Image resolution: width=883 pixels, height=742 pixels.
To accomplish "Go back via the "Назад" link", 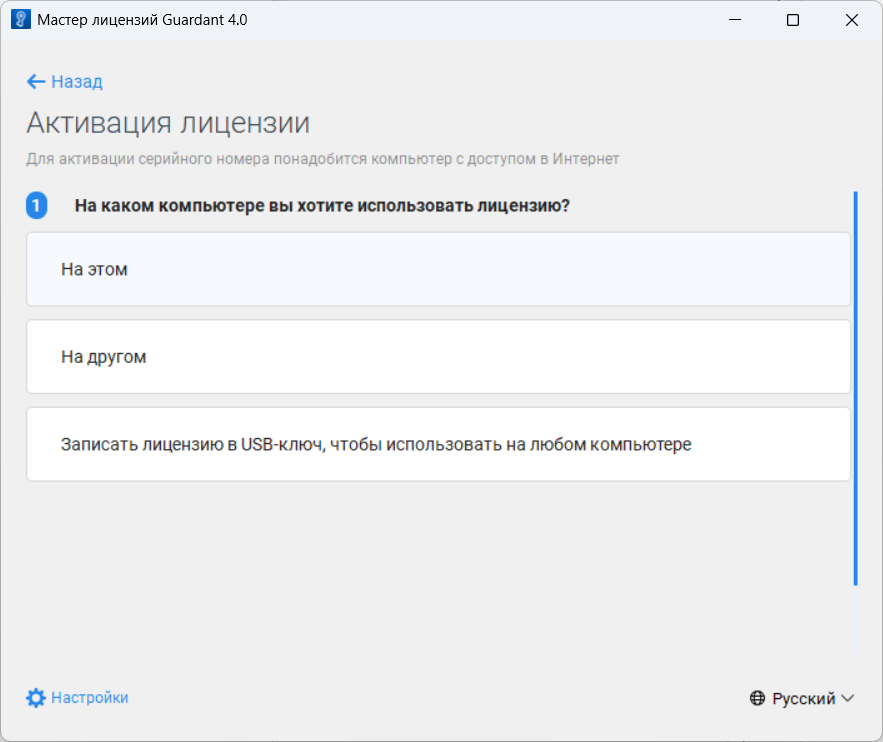I will [77, 82].
